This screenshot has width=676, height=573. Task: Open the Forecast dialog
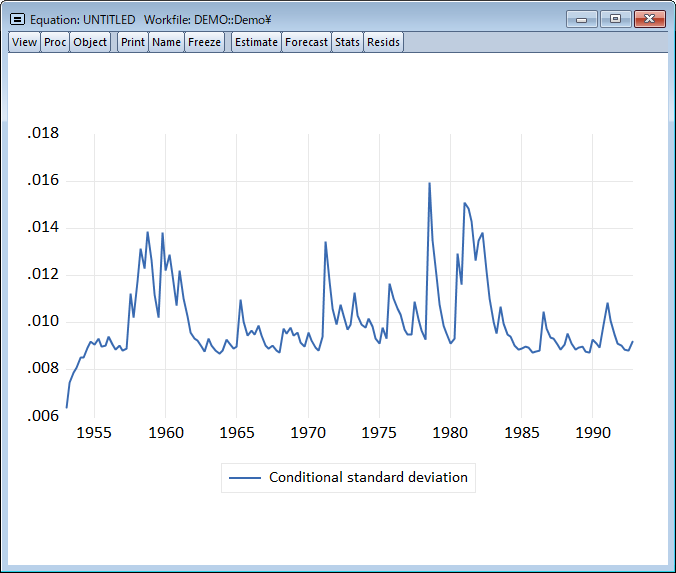coord(307,42)
